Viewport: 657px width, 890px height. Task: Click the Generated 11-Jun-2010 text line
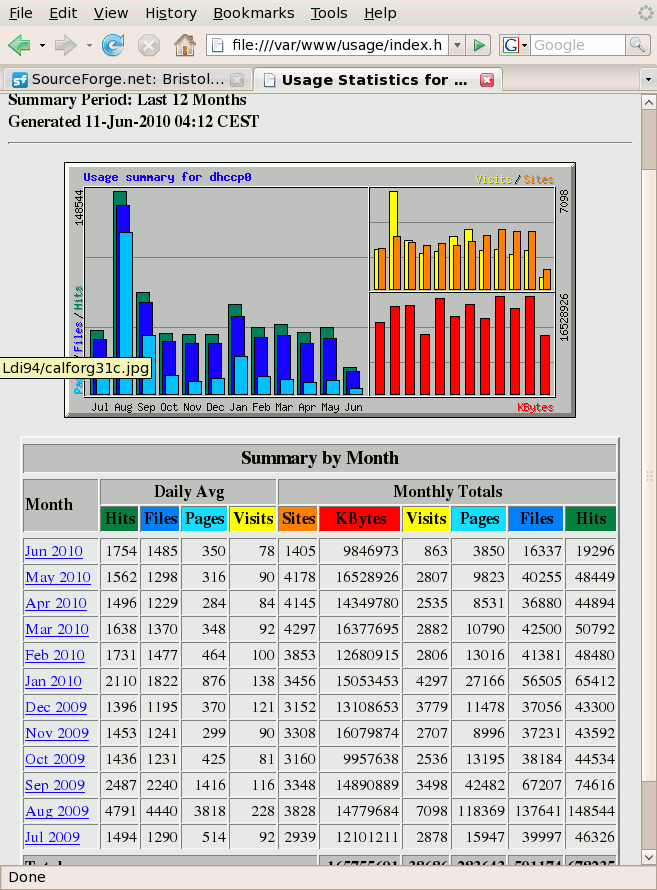click(134, 121)
